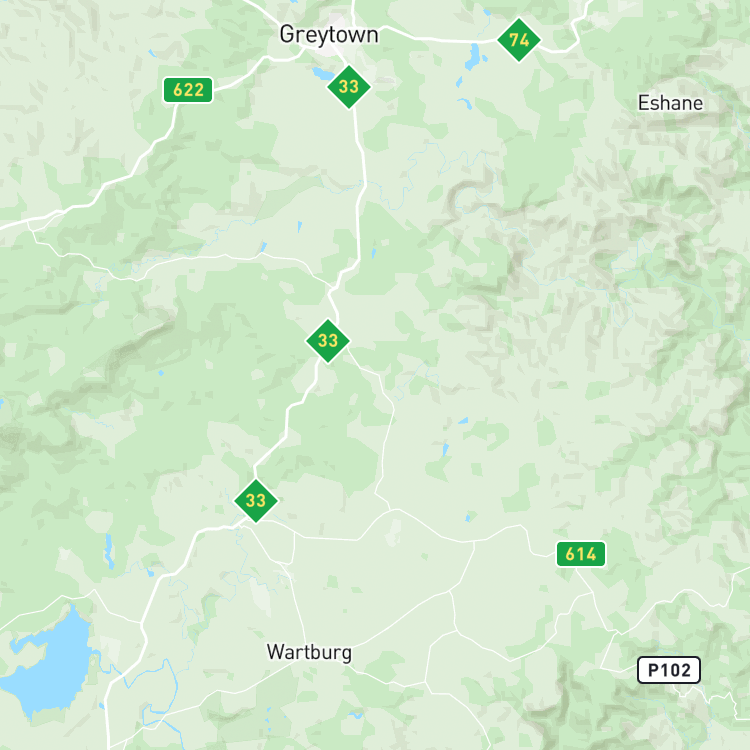
Task: Select the white P102 road shield
Action: [x=669, y=670]
